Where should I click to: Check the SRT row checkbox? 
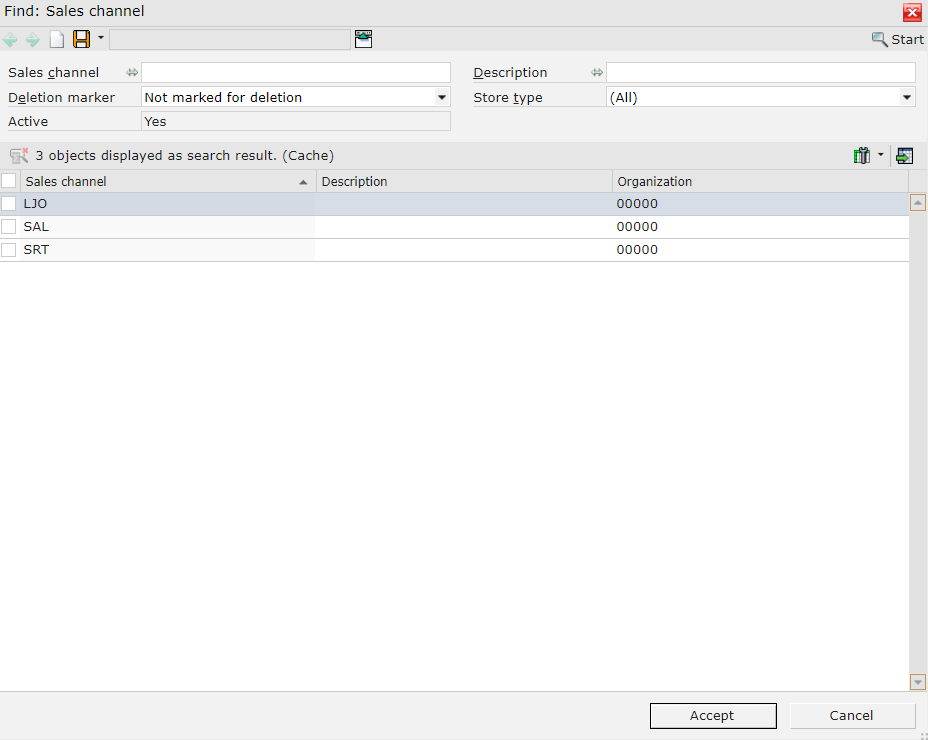coord(9,250)
